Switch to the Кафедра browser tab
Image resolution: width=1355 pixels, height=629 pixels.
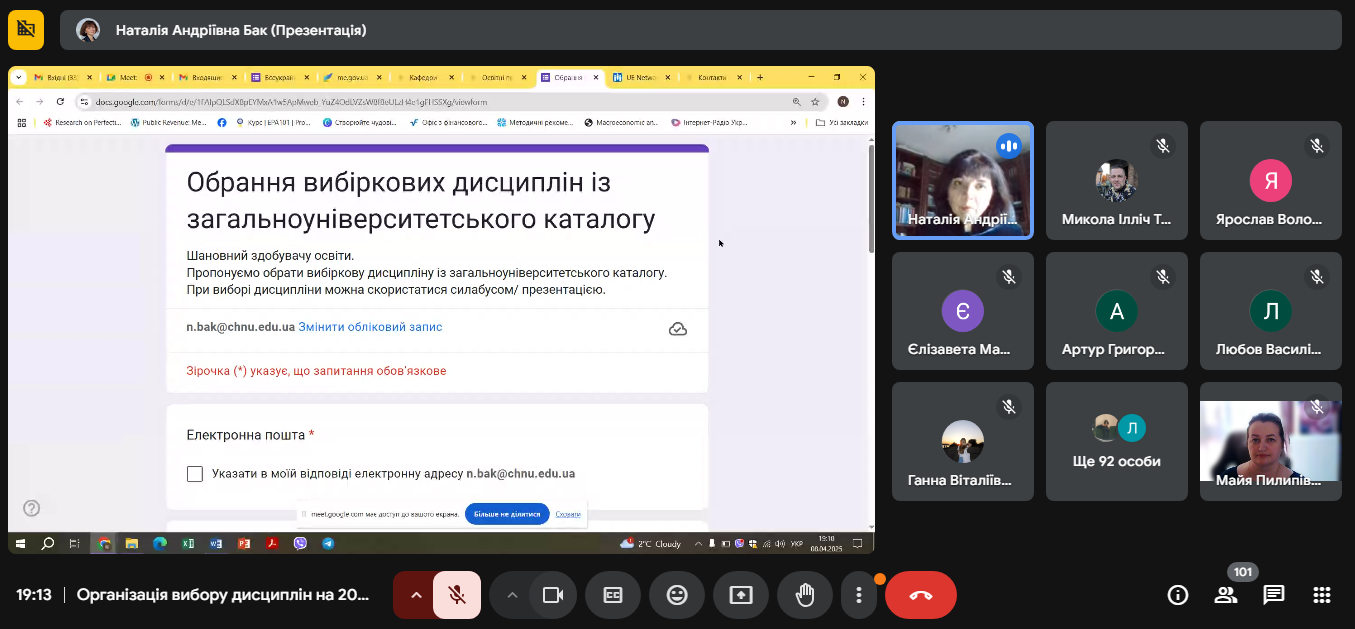pos(425,77)
